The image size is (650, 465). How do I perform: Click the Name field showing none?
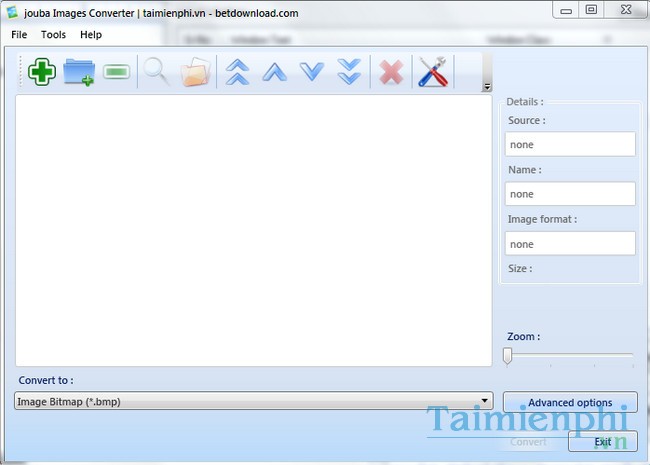(x=570, y=194)
